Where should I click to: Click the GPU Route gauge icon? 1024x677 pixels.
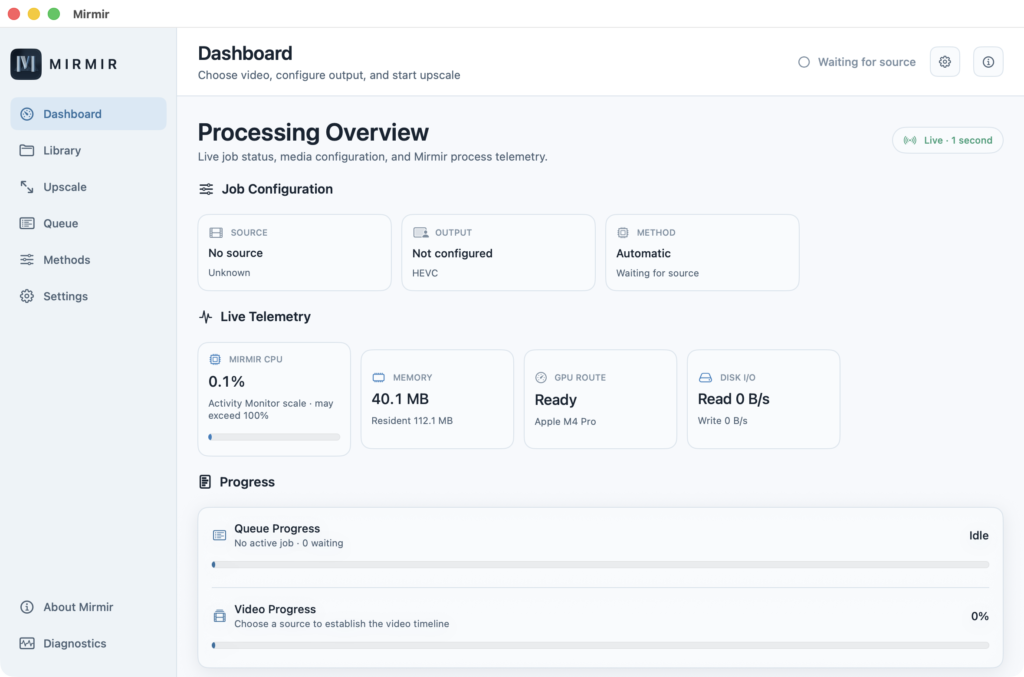point(541,377)
